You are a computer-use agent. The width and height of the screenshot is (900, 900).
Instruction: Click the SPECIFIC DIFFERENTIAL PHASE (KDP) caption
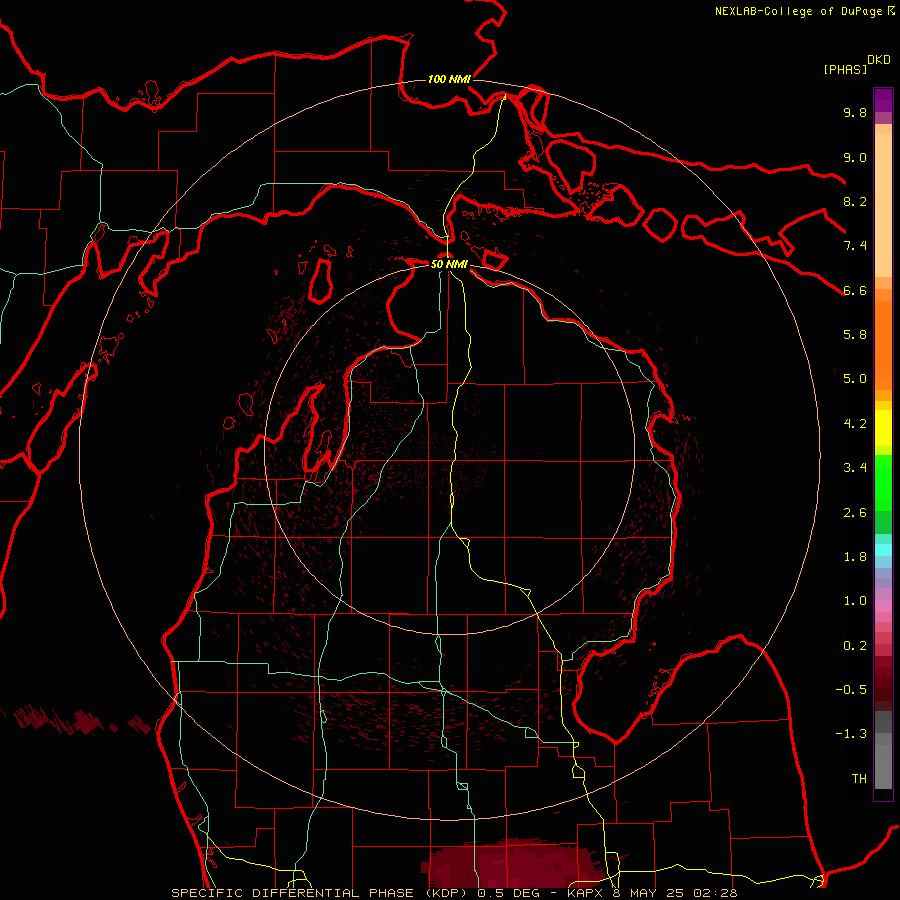[321, 893]
